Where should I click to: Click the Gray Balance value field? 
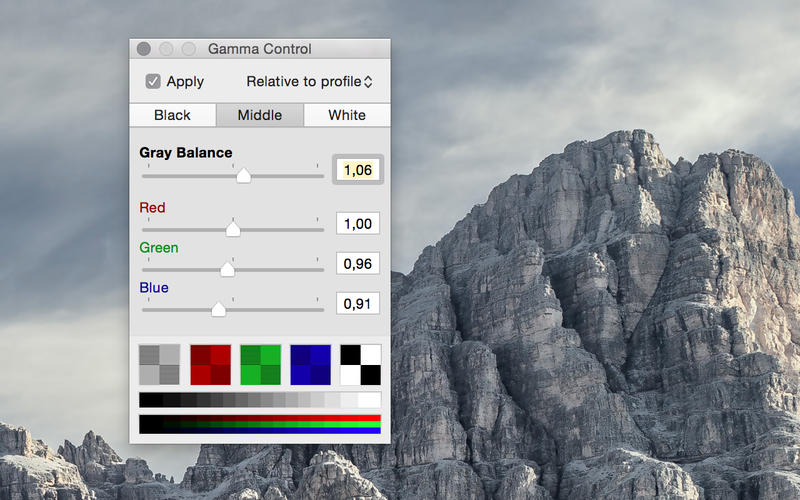click(x=357, y=171)
